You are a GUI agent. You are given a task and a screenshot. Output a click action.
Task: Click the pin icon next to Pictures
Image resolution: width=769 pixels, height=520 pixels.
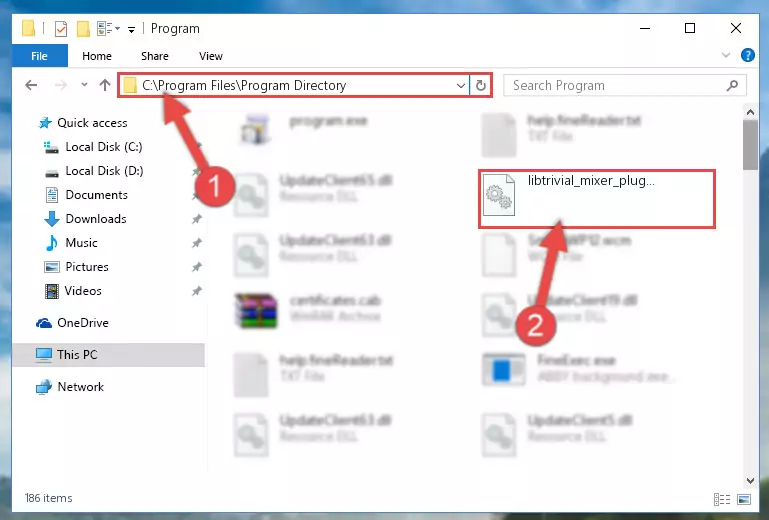[x=197, y=267]
